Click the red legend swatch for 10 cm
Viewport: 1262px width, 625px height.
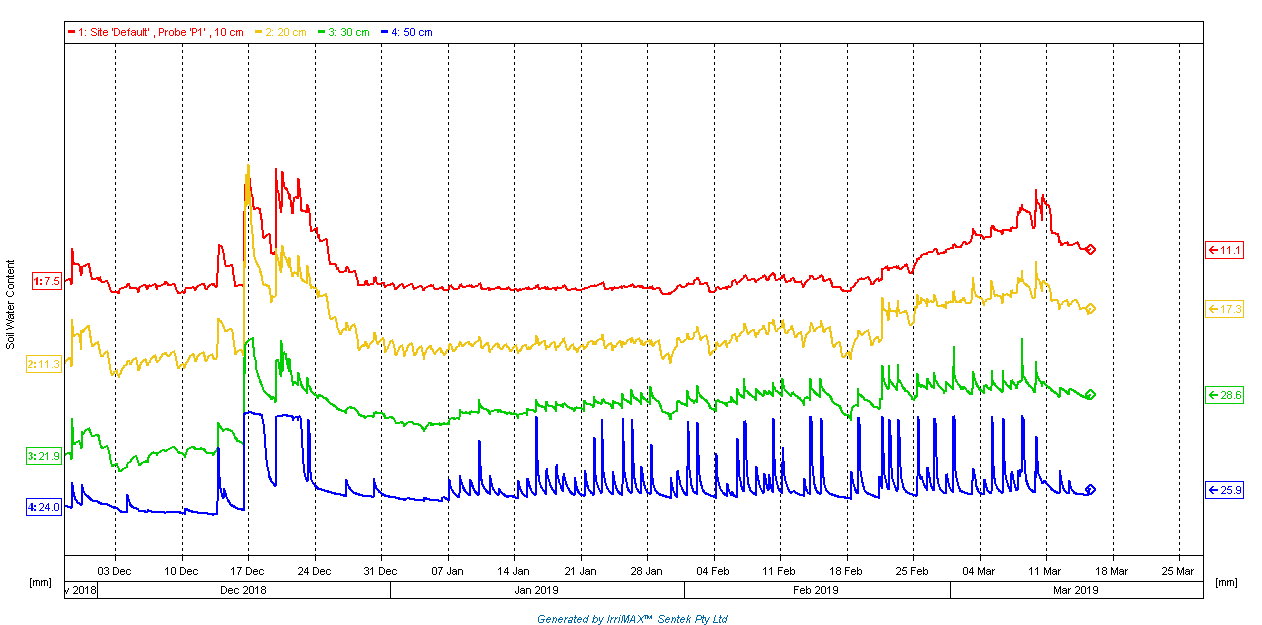pyautogui.click(x=72, y=32)
